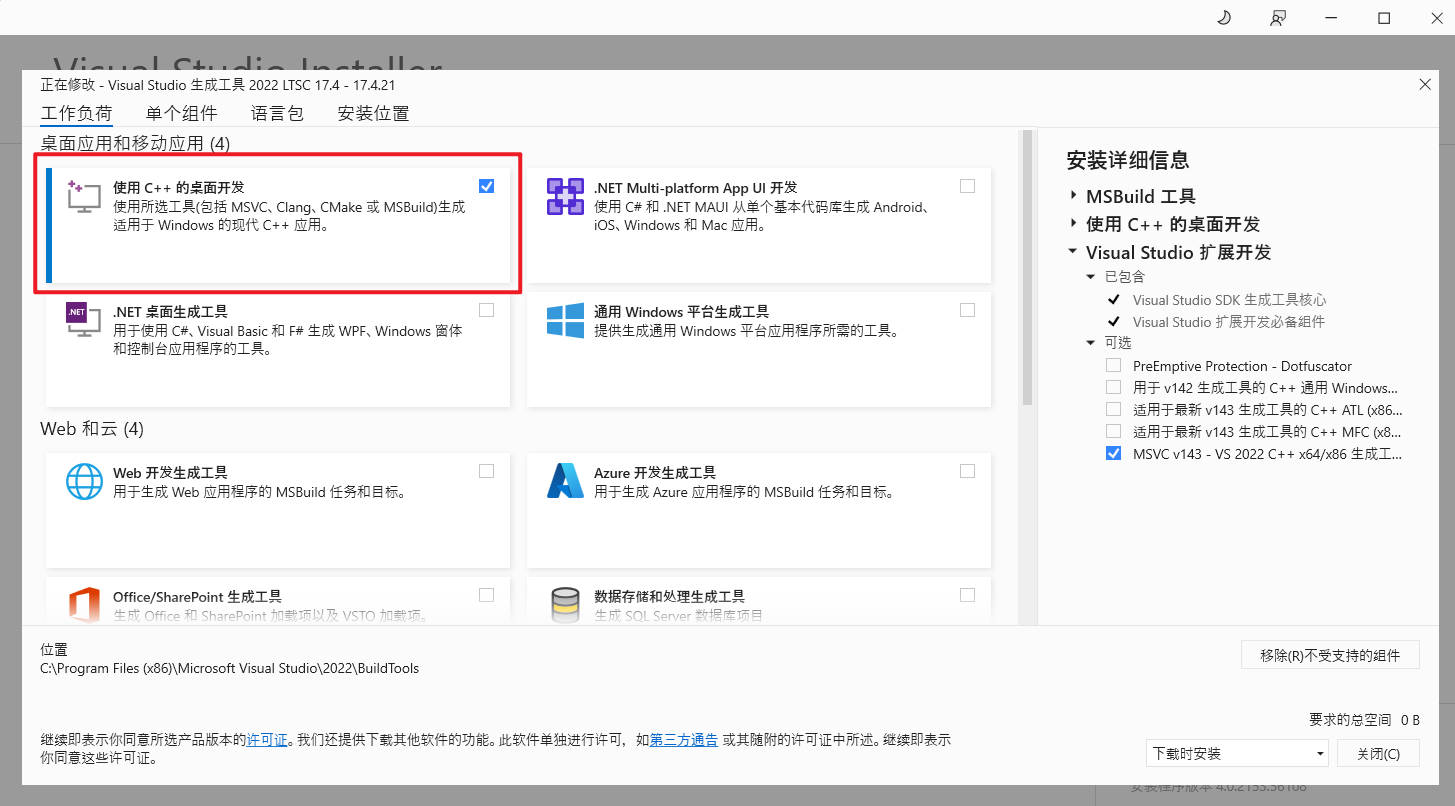
Task: Click the Web 开发生成工具 globe icon
Action: pyautogui.click(x=84, y=481)
